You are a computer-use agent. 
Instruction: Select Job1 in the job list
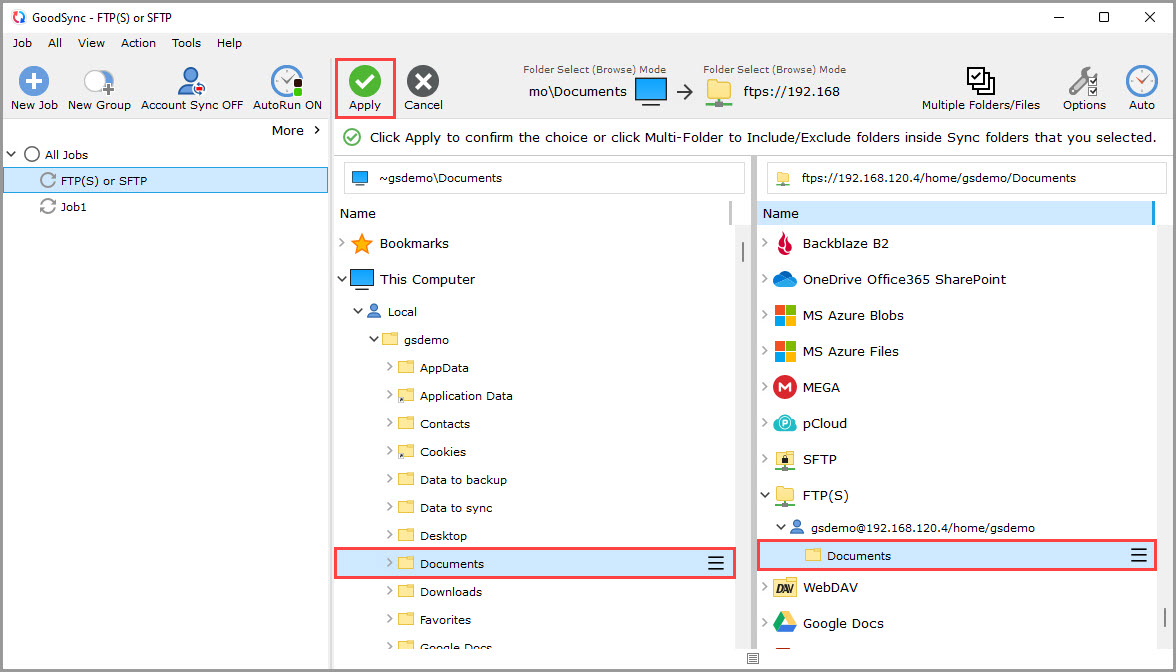pyautogui.click(x=74, y=207)
